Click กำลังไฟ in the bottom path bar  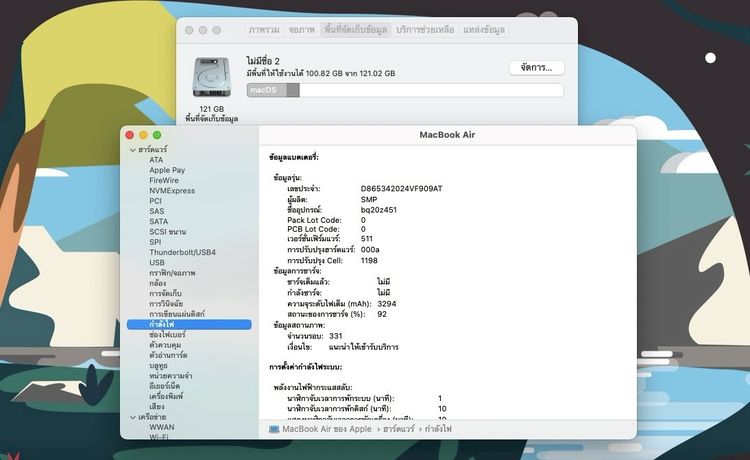438,429
